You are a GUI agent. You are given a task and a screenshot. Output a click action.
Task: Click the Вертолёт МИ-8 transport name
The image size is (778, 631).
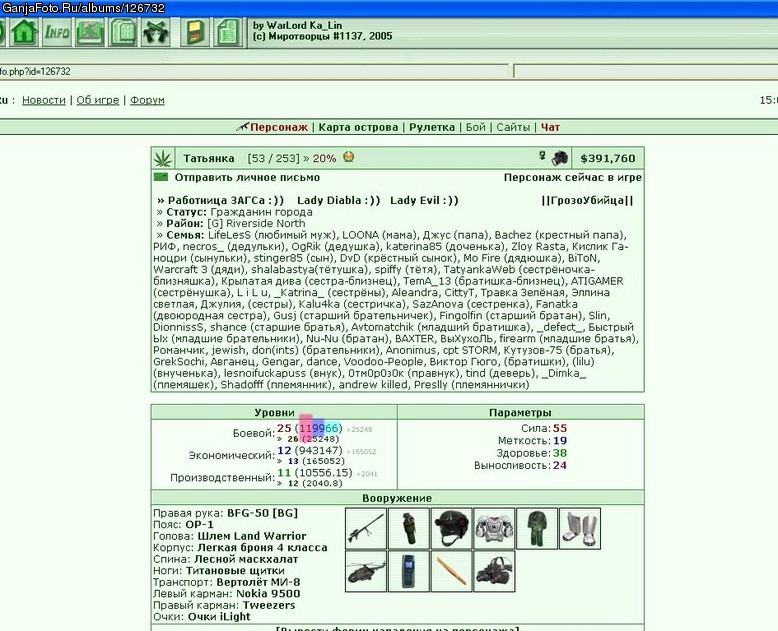click(x=259, y=582)
